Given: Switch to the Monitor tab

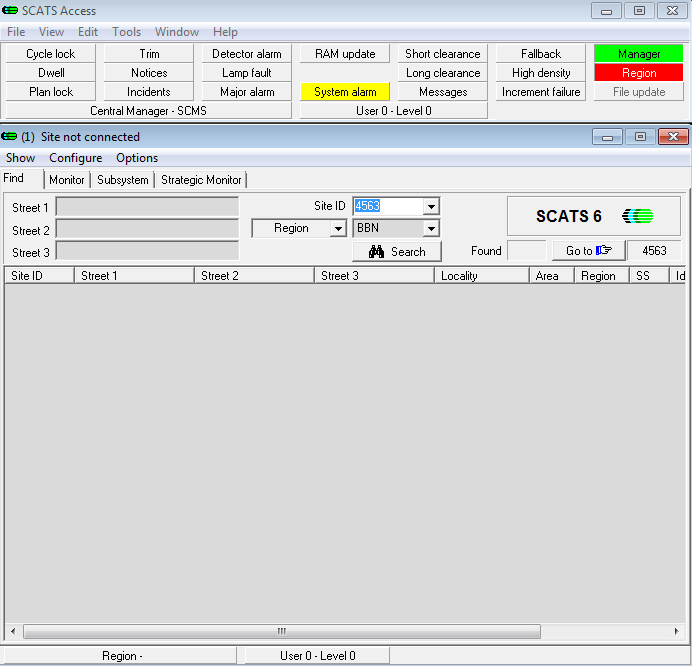Looking at the screenshot, I should coord(67,180).
